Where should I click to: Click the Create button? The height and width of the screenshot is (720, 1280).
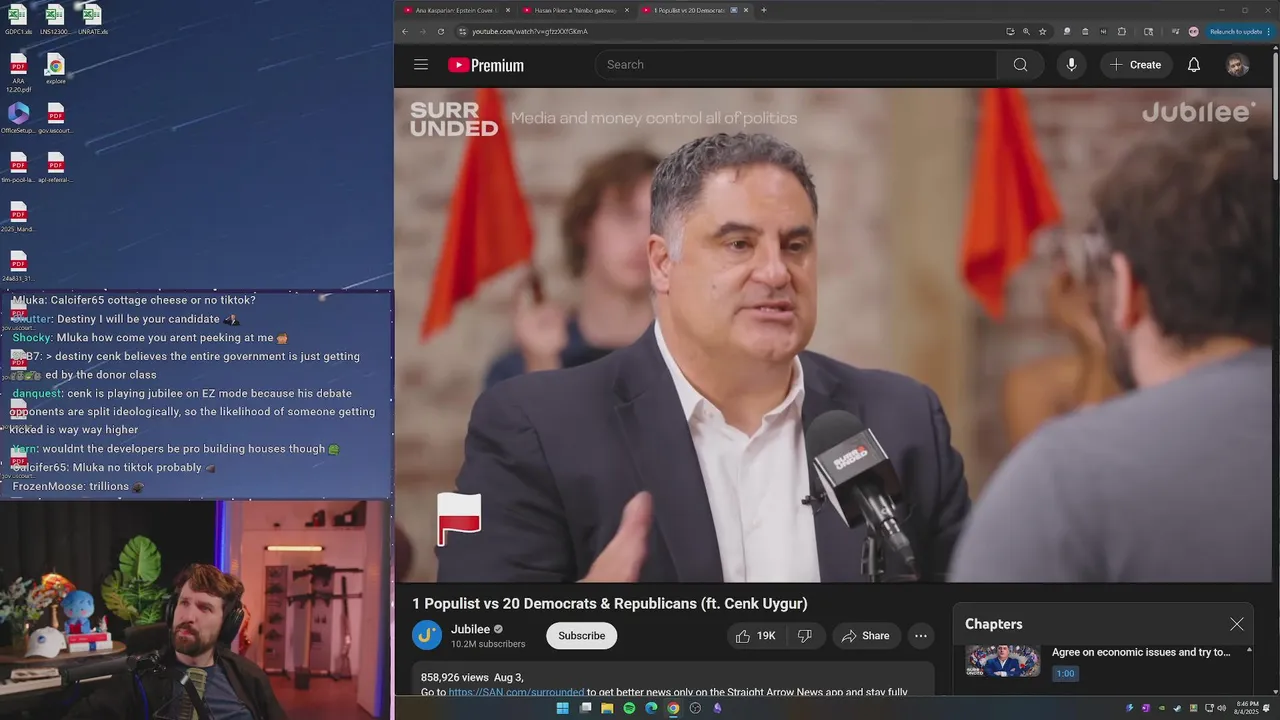(x=1136, y=65)
